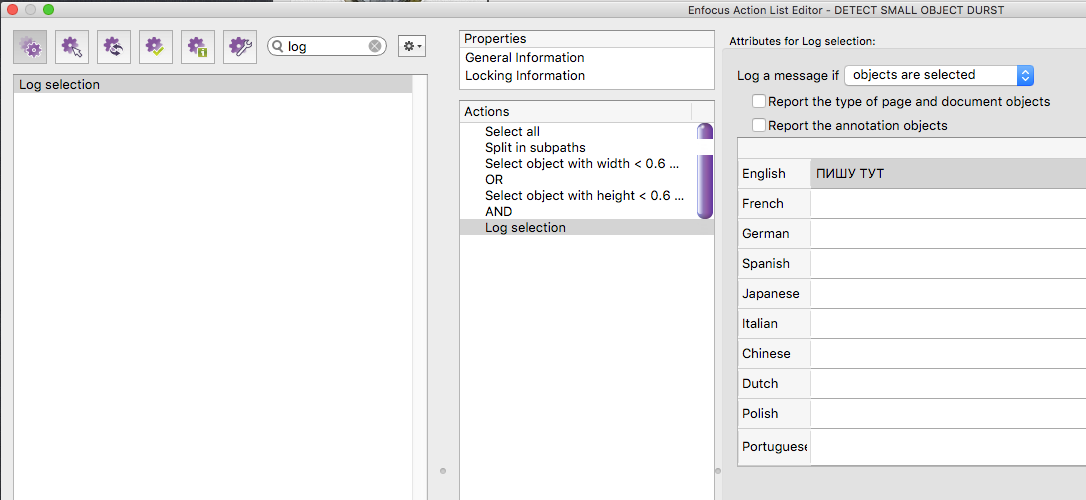Select the 'Split in subpaths' action

(x=535, y=148)
